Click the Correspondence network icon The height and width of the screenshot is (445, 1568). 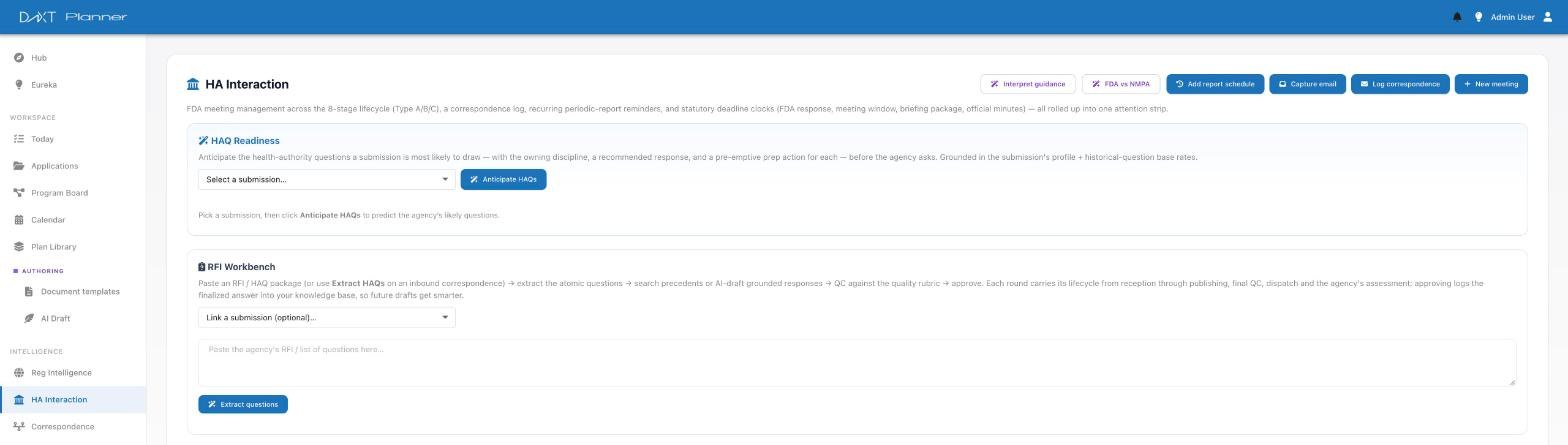point(19,427)
